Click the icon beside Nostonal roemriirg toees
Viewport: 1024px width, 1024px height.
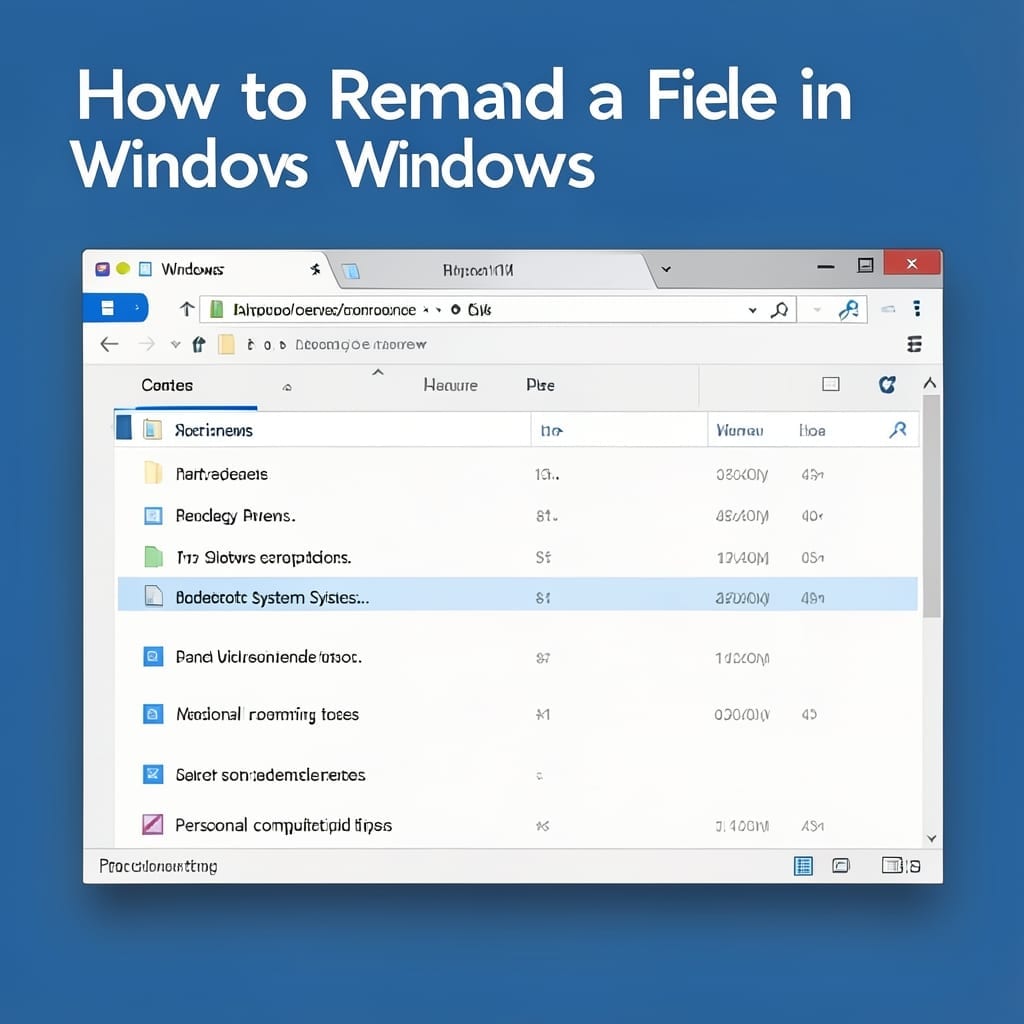point(153,714)
